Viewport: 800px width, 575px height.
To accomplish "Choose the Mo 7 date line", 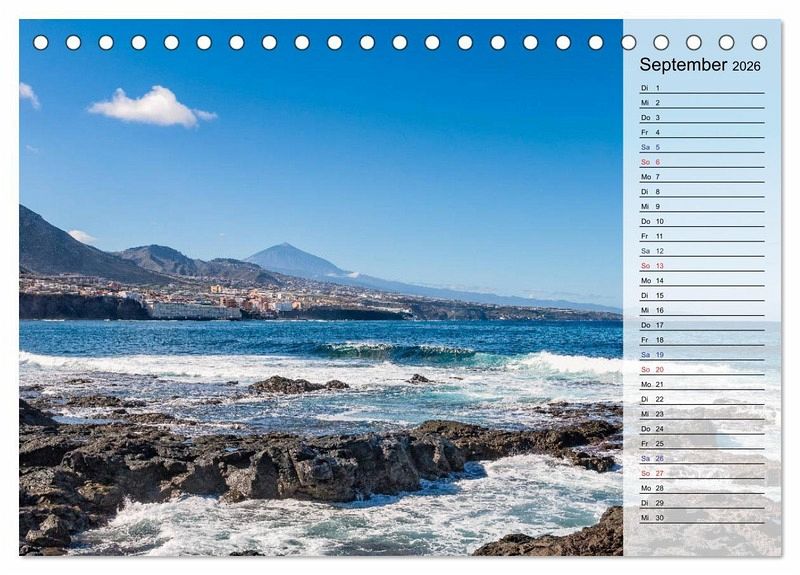I will point(701,177).
